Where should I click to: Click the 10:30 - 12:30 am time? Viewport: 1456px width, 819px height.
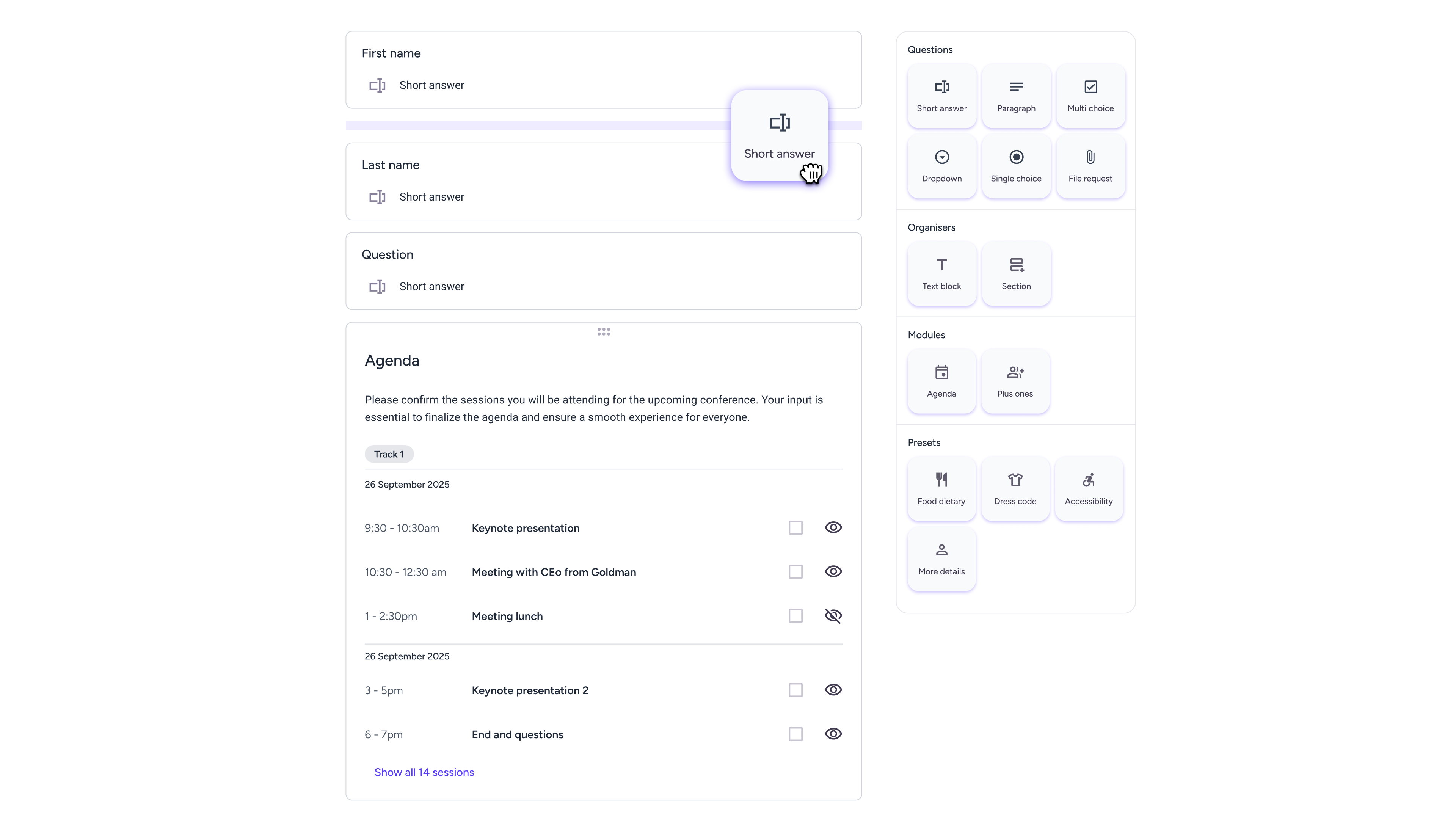point(405,572)
